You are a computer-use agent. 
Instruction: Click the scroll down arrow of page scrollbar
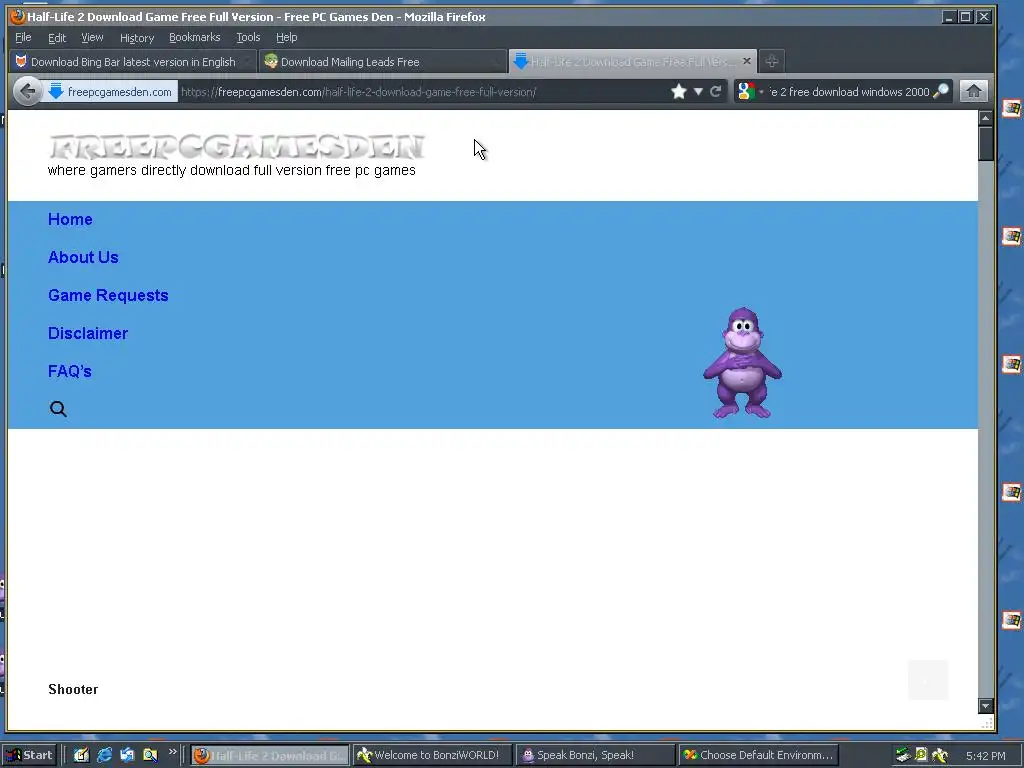[985, 706]
